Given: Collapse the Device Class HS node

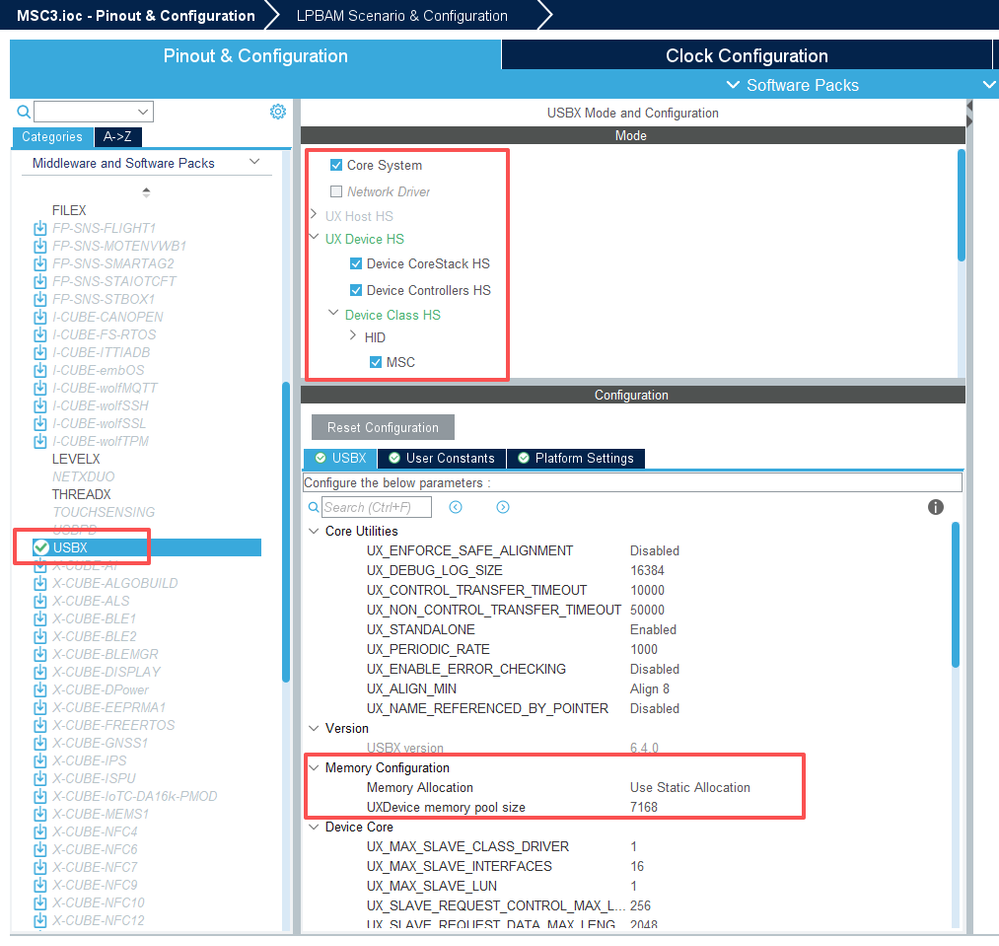Looking at the screenshot, I should 333,313.
